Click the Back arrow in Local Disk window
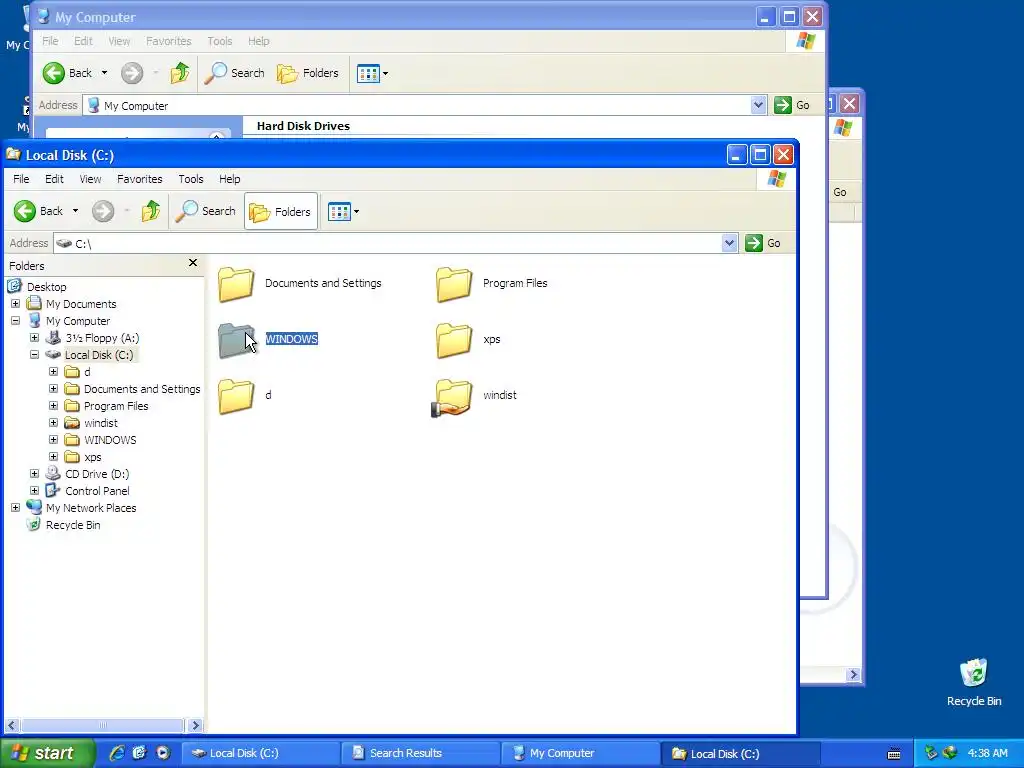 [25, 211]
